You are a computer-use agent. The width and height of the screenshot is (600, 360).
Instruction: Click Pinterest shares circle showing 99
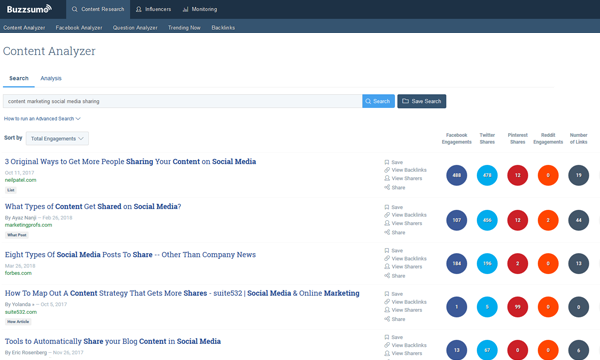[x=517, y=307]
